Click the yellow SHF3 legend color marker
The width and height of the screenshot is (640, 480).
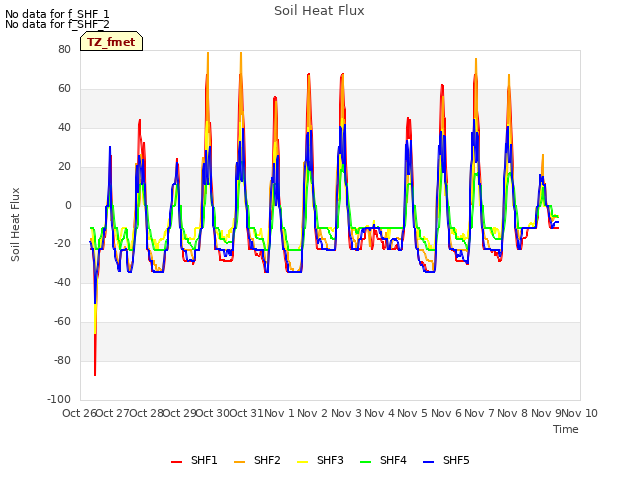click(x=302, y=462)
